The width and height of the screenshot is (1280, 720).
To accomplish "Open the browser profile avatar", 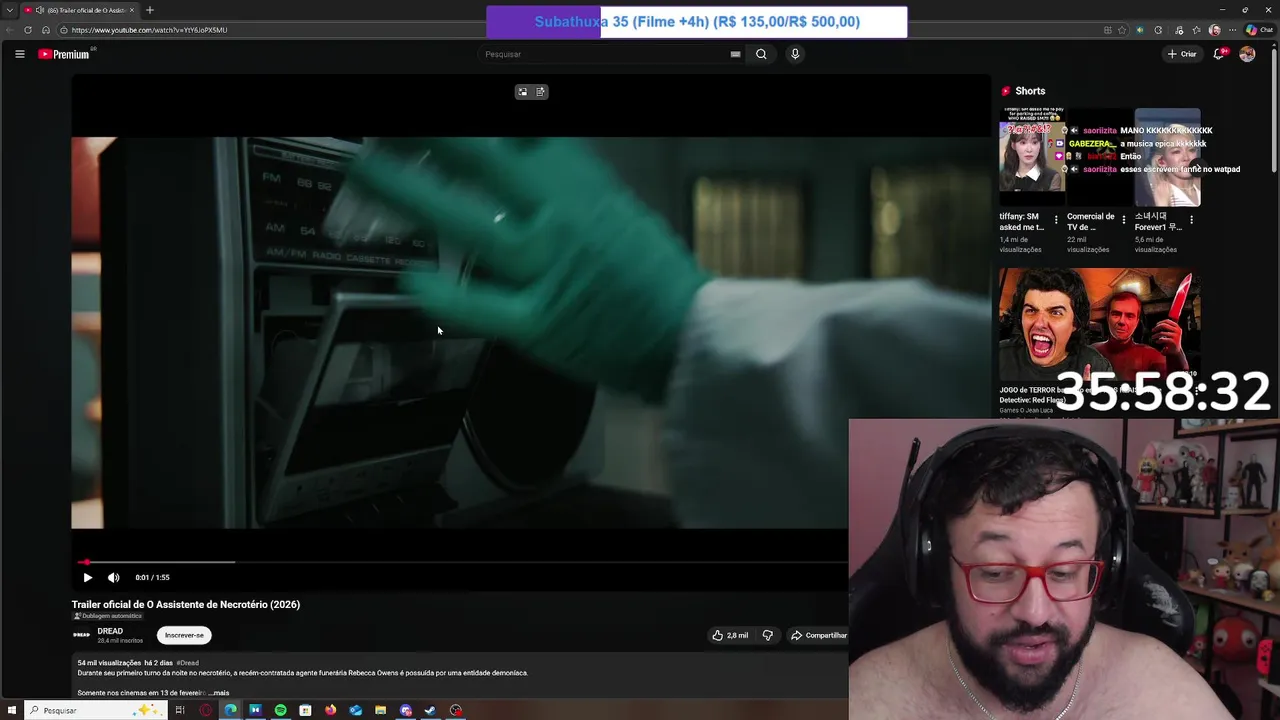I will pos(1215,30).
